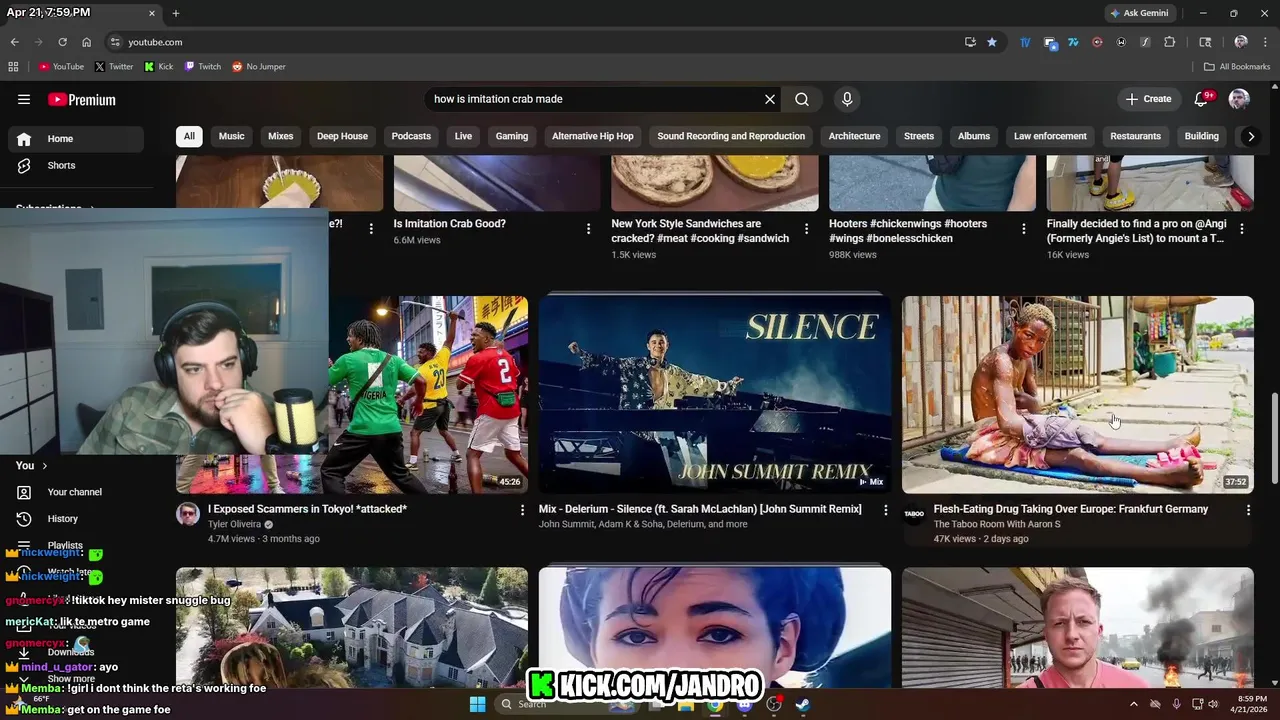Show more chips with right arrow
The height and width of the screenshot is (720, 1280).
(1250, 136)
